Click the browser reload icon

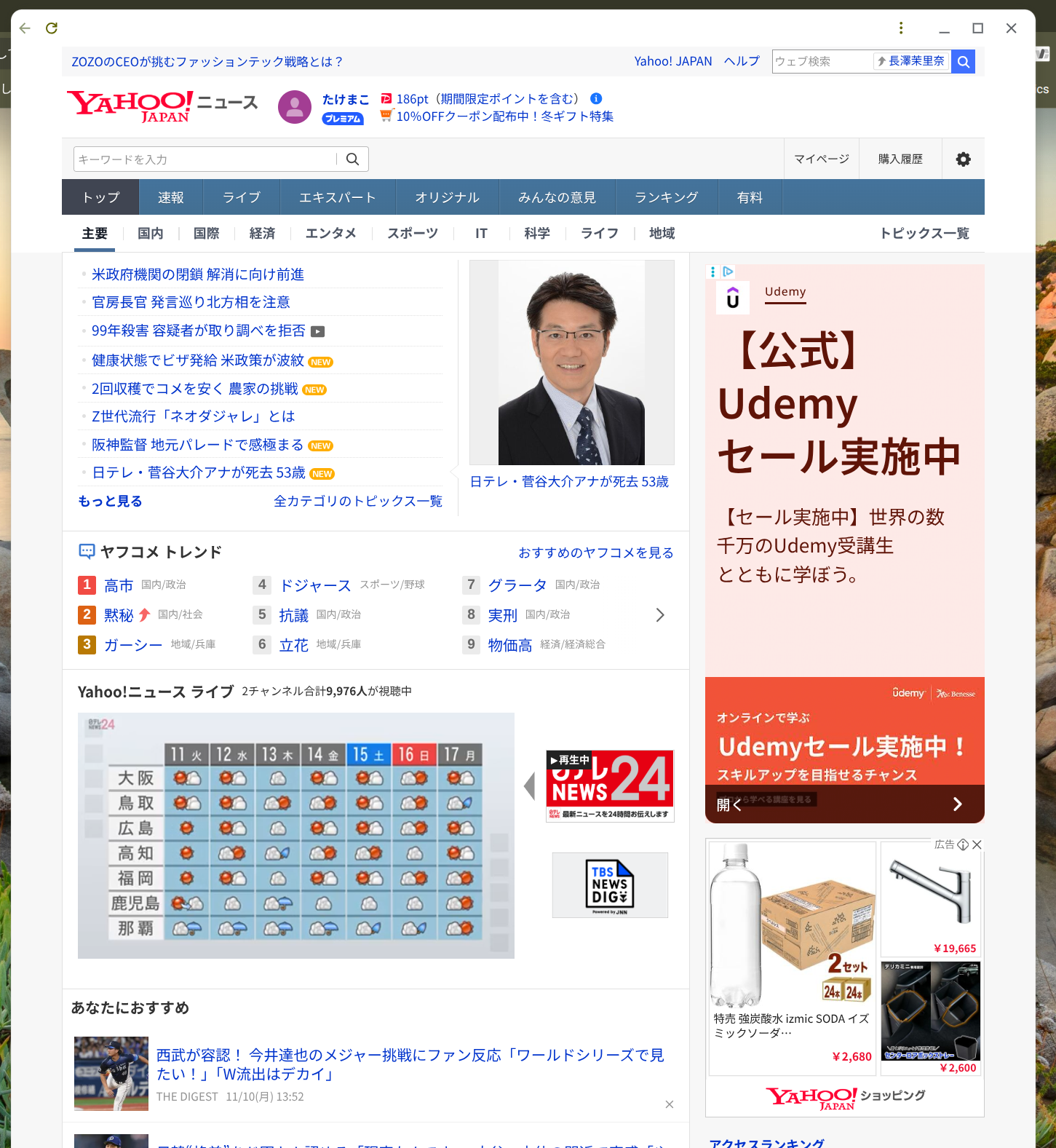(x=52, y=28)
